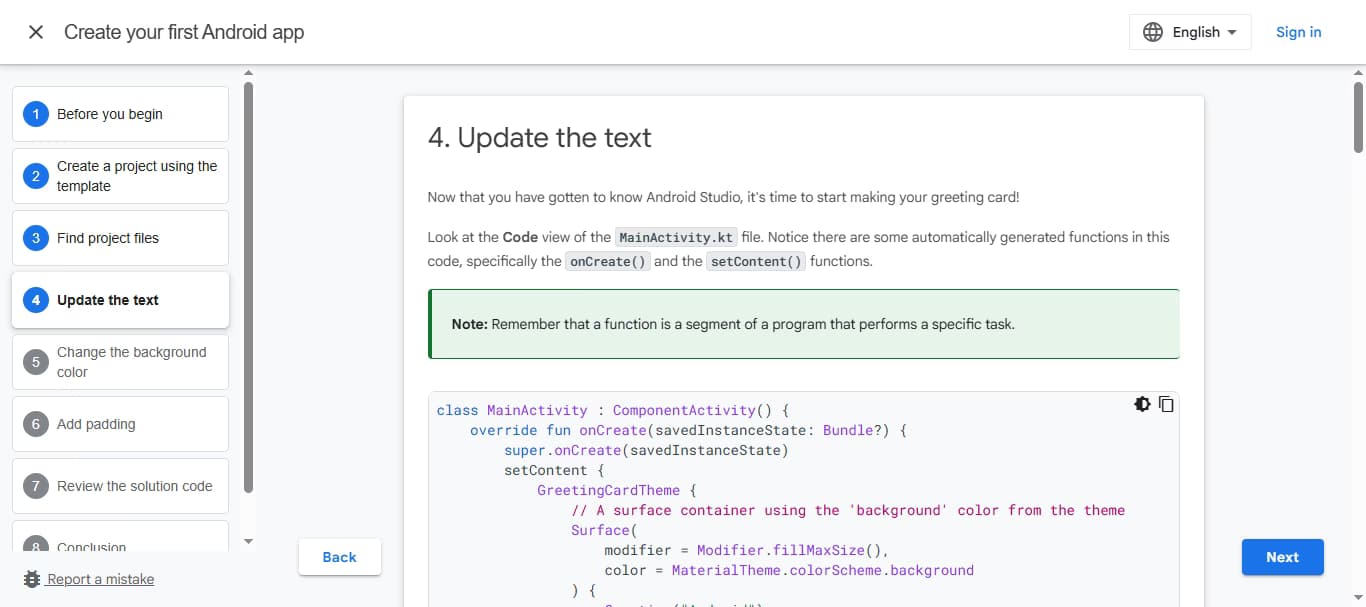Select the 'Before you begin' step
This screenshot has height=607, width=1366.
(119, 114)
